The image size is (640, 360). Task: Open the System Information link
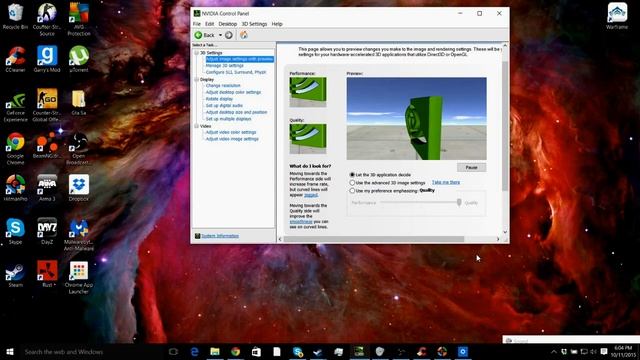(x=220, y=236)
